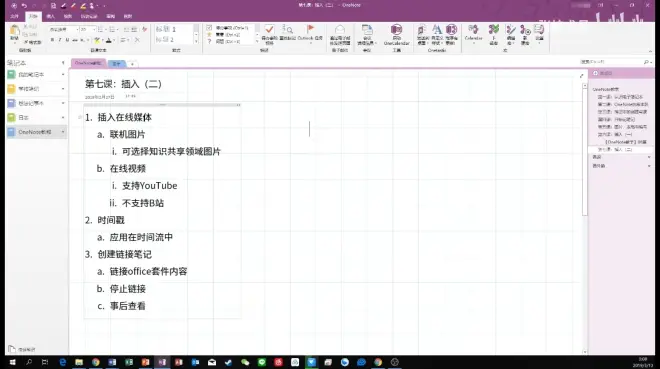Image resolution: width=660 pixels, height=369 pixels.
Task: Select the Heading 1 style
Action: (x=174, y=29)
